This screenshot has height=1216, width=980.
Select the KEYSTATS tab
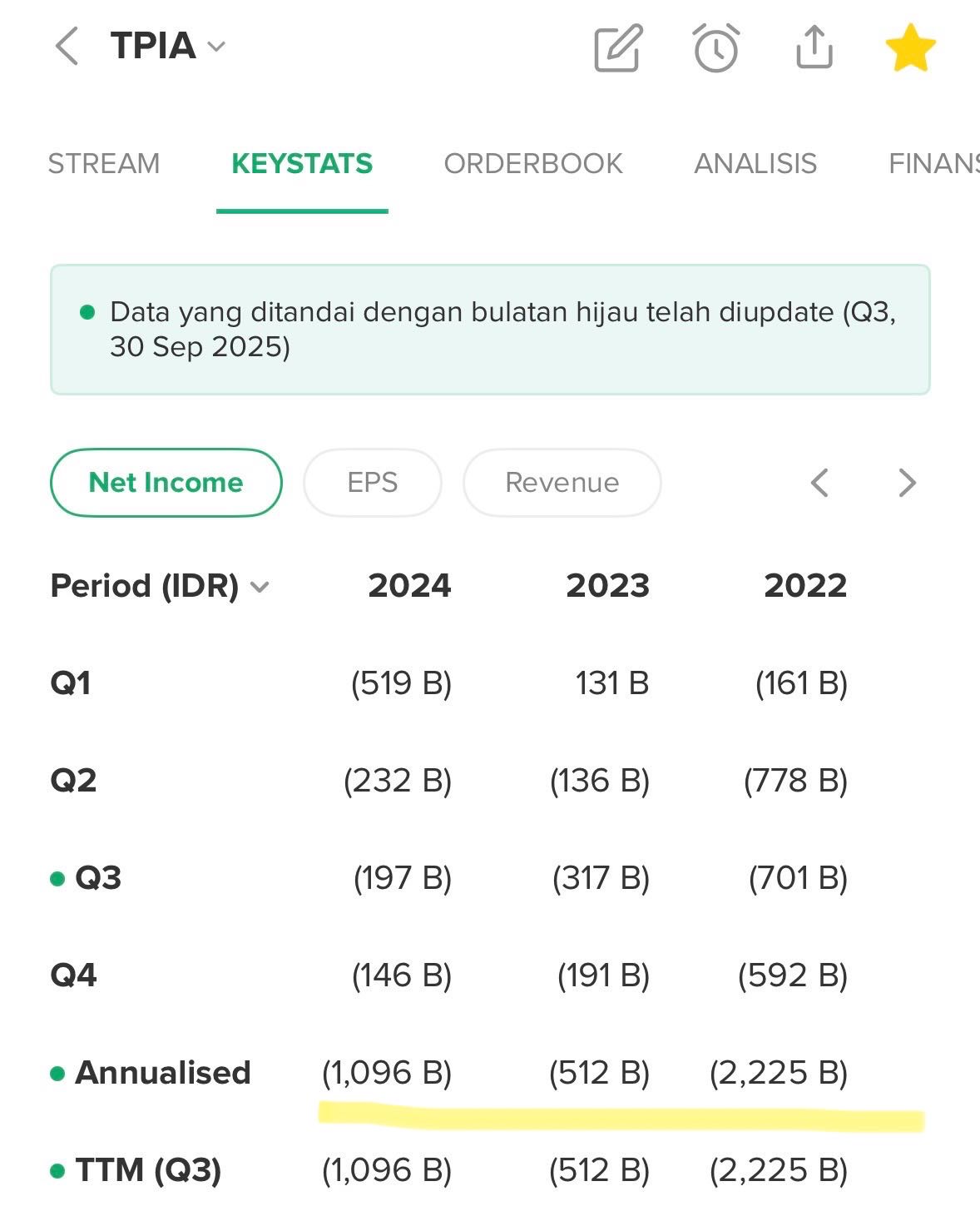302,163
